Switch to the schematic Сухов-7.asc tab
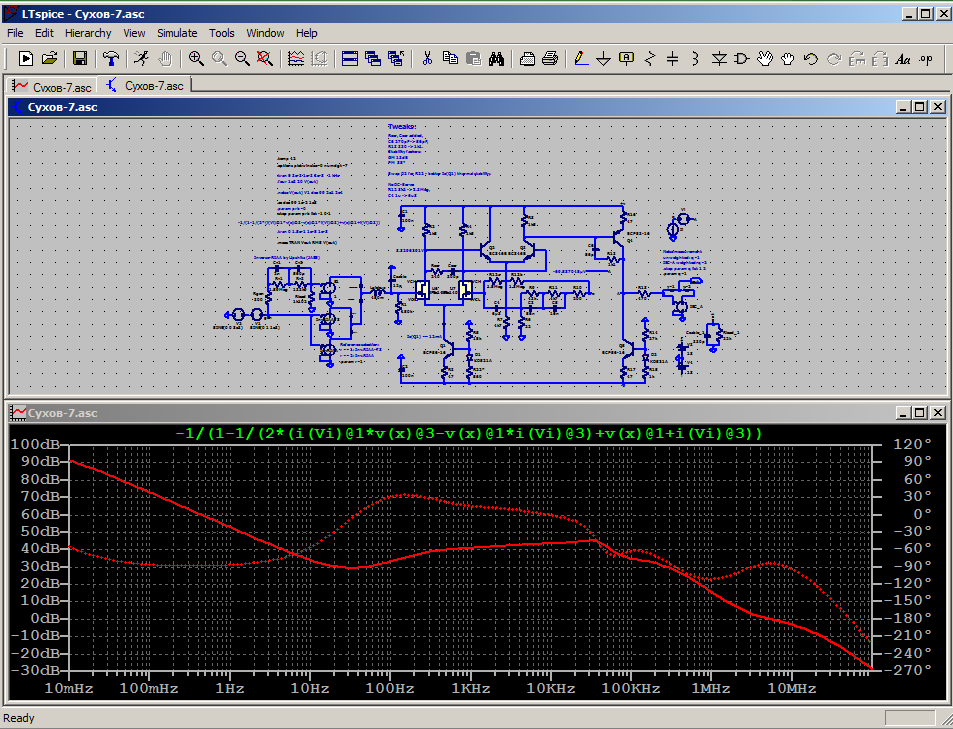 (x=146, y=86)
